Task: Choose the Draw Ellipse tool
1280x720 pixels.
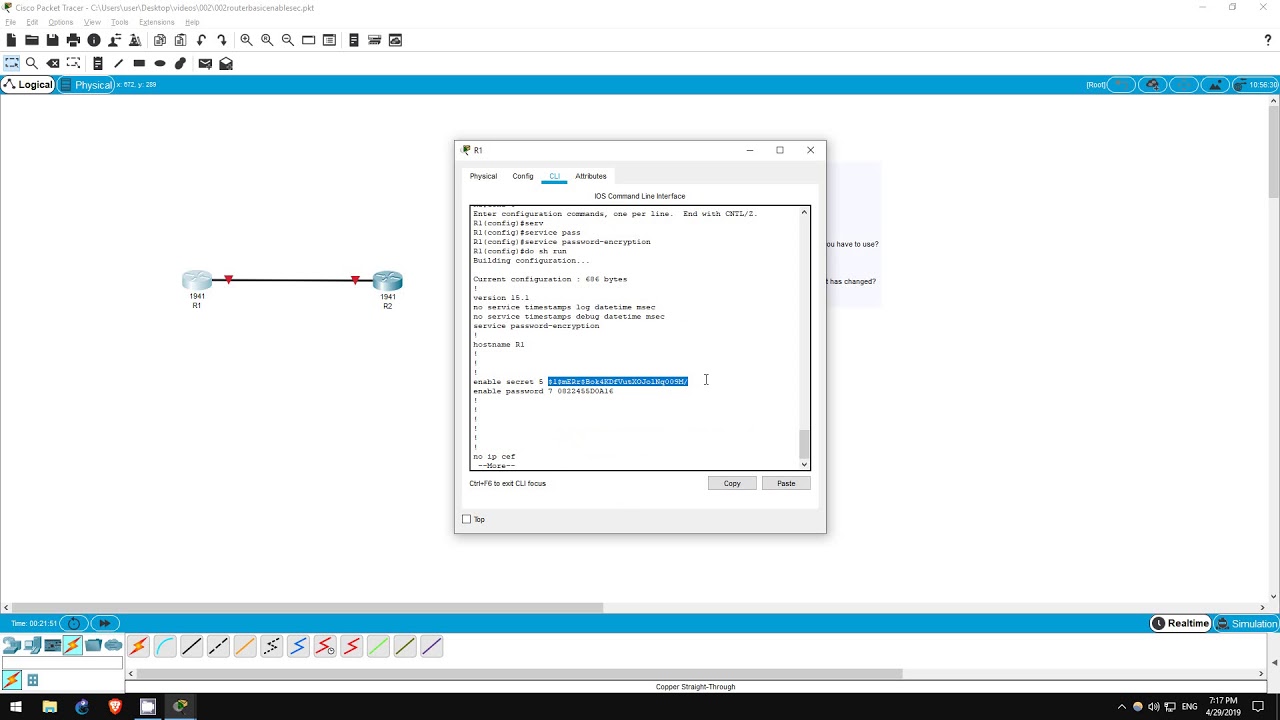Action: (x=160, y=63)
